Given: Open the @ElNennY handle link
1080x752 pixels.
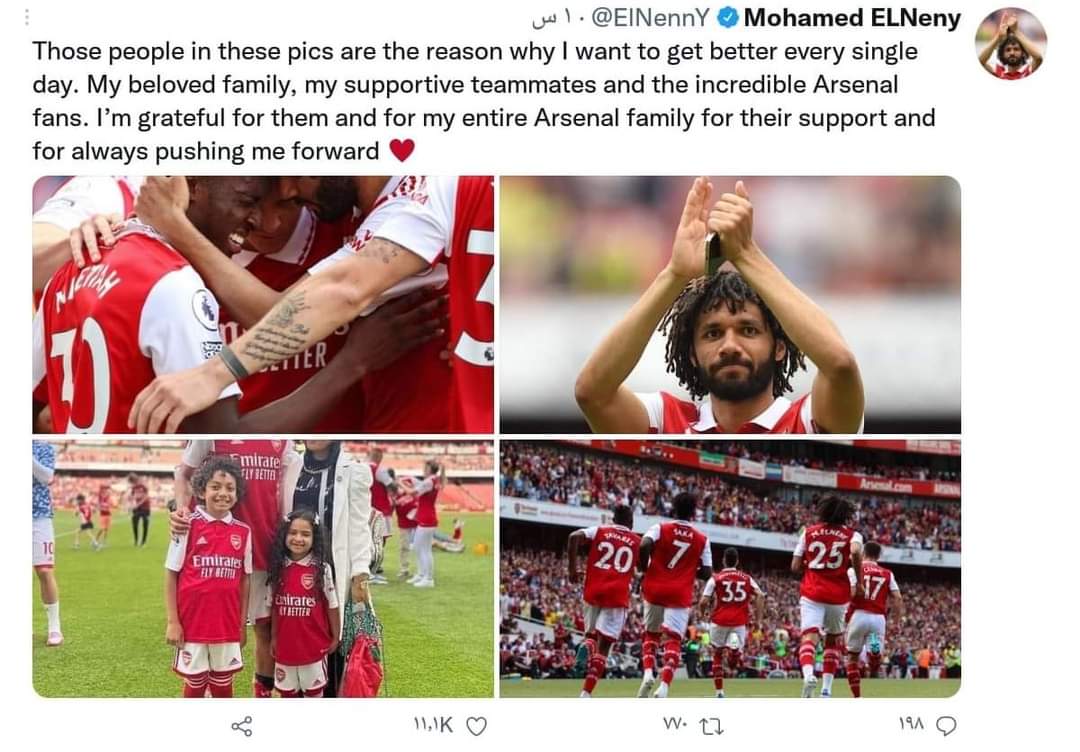Looking at the screenshot, I should click(x=650, y=18).
